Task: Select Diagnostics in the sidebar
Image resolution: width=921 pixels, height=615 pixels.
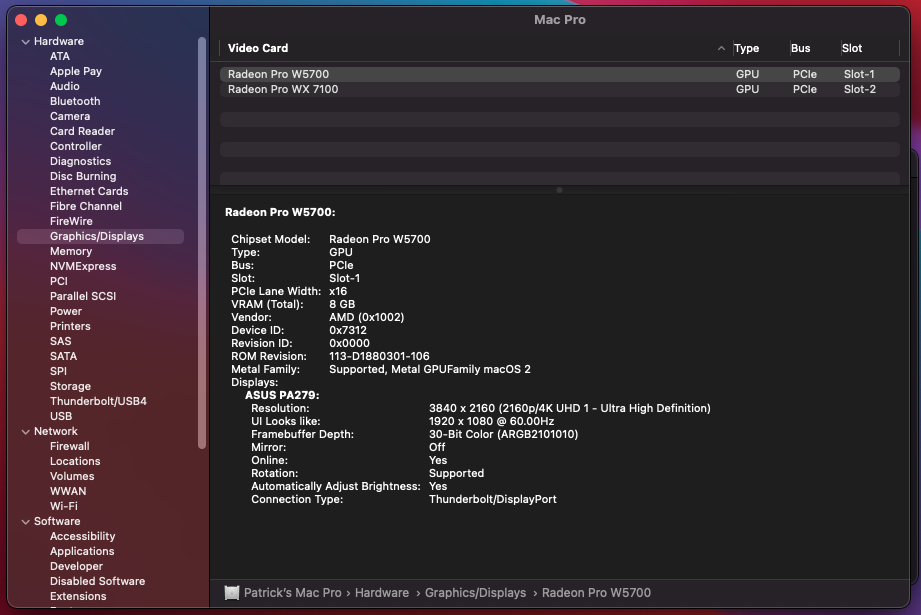Action: click(80, 161)
